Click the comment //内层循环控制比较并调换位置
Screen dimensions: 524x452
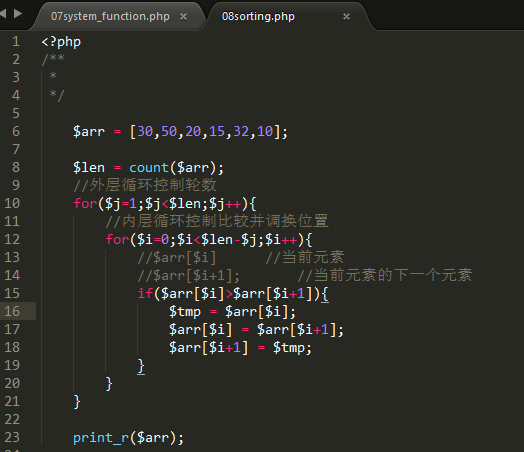click(217, 221)
